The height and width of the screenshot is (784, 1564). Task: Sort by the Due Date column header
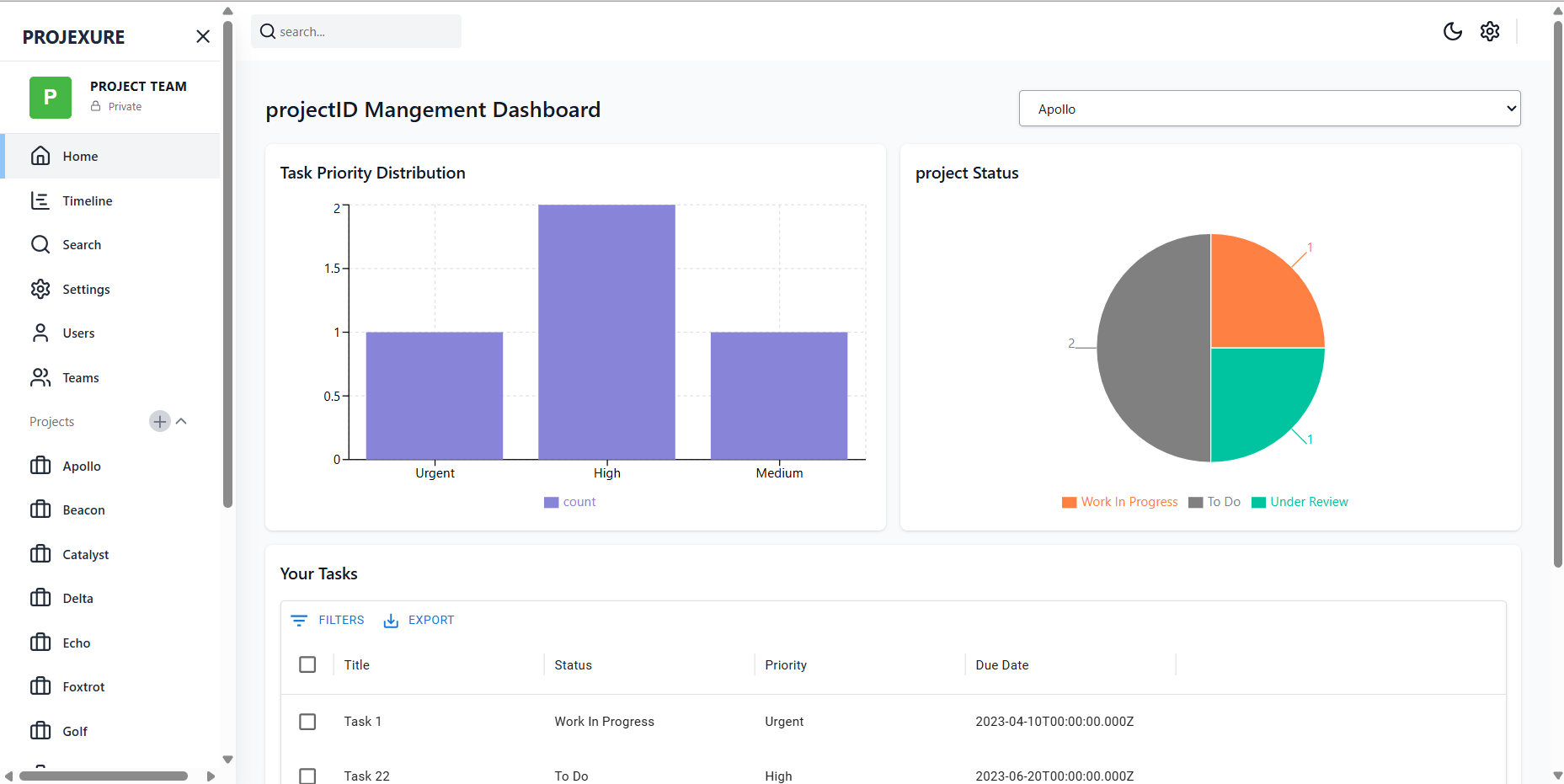1002,664
